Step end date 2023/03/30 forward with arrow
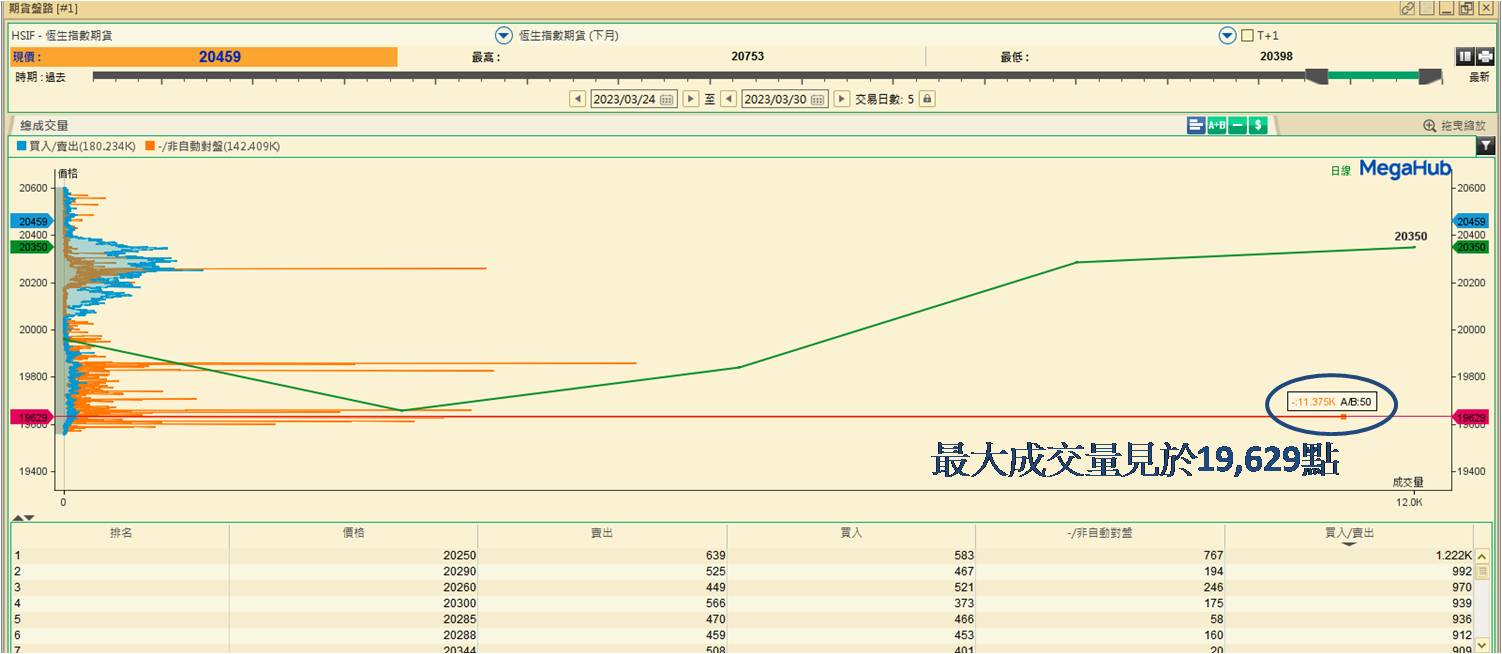1502x654 pixels. click(x=842, y=99)
